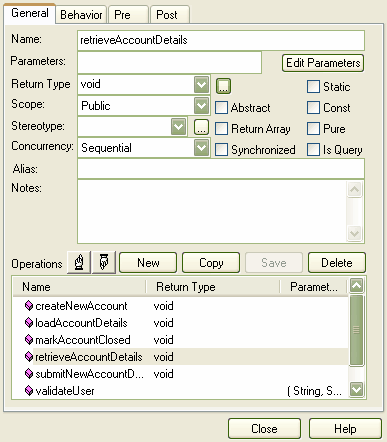
Task: Expand the Concurrency dropdown showing Sequential
Action: (201, 148)
